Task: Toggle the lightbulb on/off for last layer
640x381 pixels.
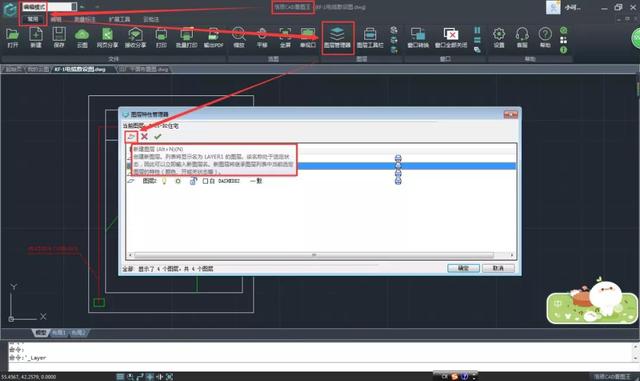Action: [164, 181]
